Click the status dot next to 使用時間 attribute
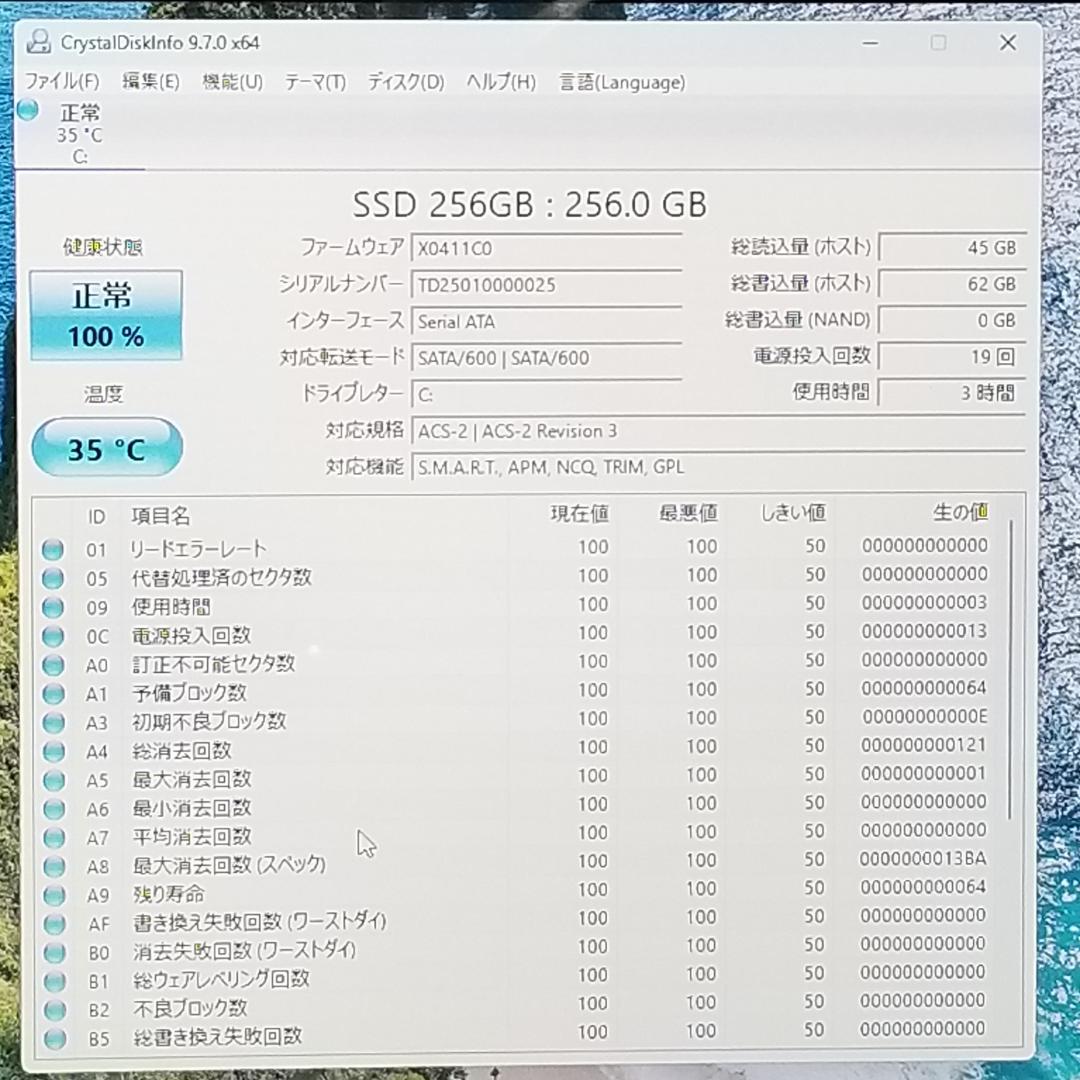Screen dimensions: 1080x1080 (x=52, y=606)
